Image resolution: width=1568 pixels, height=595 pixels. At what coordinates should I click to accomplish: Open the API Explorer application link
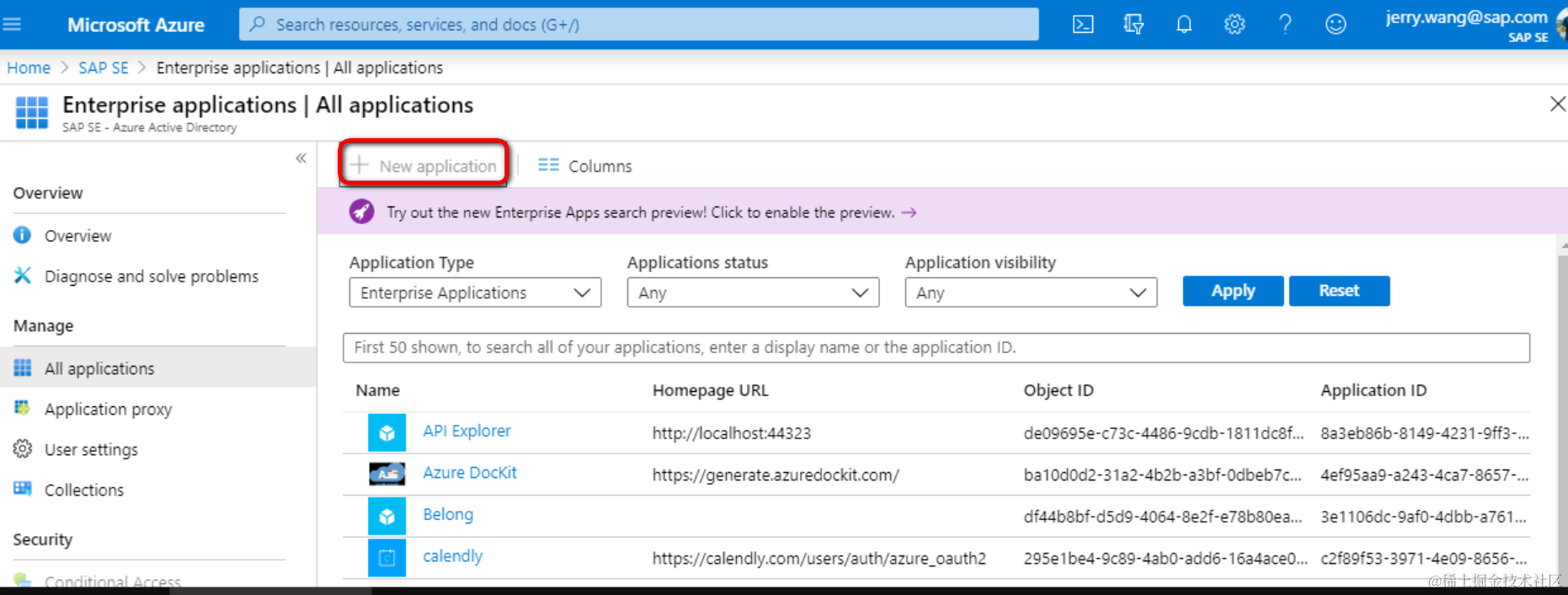(x=467, y=431)
